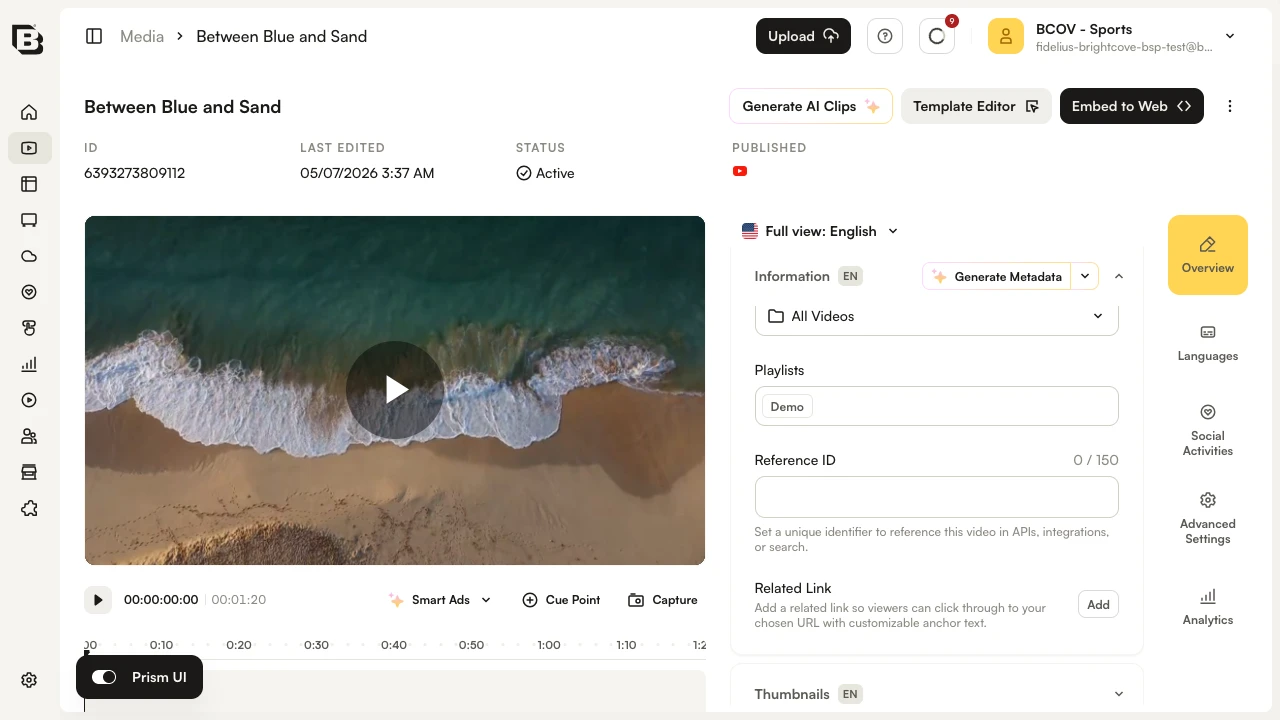The width and height of the screenshot is (1280, 720).
Task: Play the video with center play button
Action: (395, 390)
